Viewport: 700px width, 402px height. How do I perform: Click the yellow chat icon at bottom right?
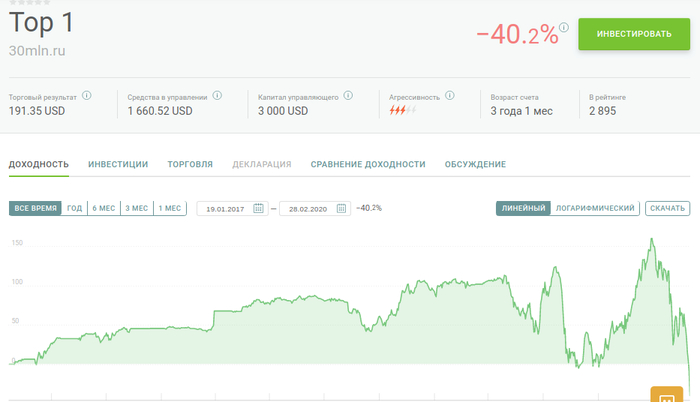[x=666, y=394]
